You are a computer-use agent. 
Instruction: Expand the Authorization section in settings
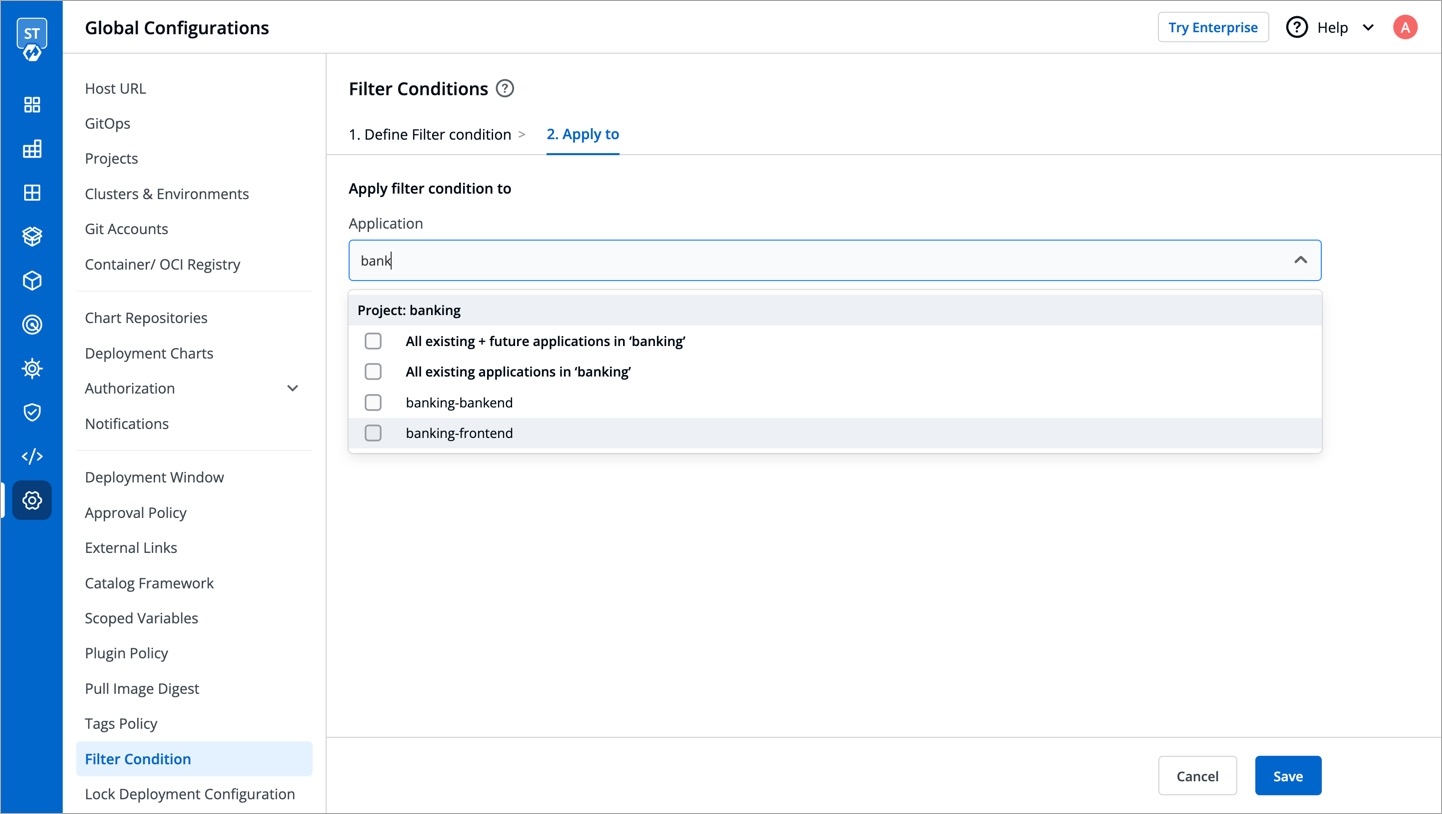(x=292, y=388)
